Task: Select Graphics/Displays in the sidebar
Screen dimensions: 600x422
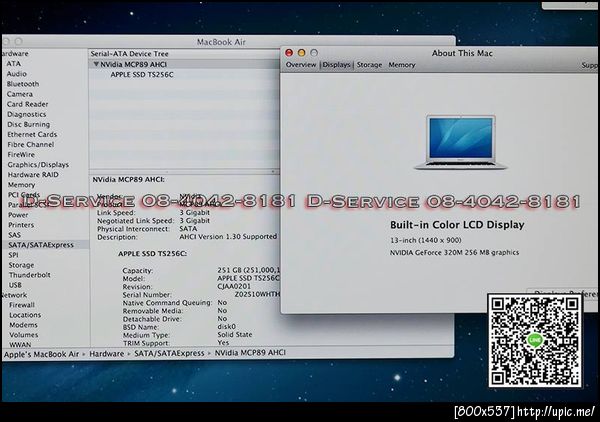Action: click(x=38, y=165)
